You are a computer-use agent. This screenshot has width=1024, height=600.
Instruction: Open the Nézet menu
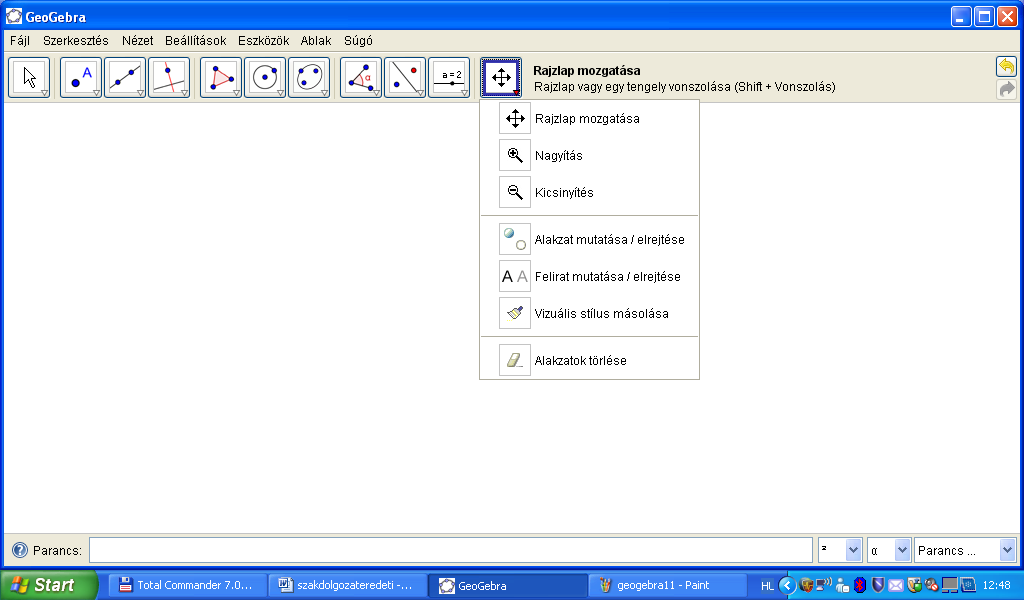[137, 40]
